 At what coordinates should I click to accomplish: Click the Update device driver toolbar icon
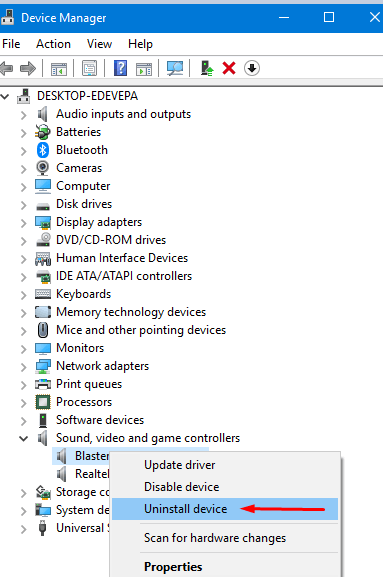[x=207, y=68]
